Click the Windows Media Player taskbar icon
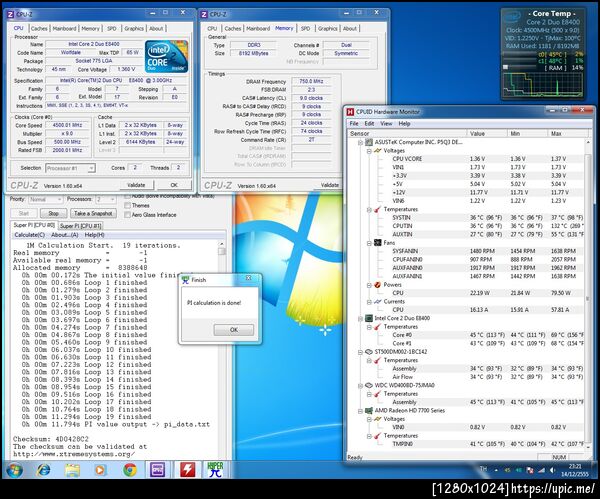 100,470
